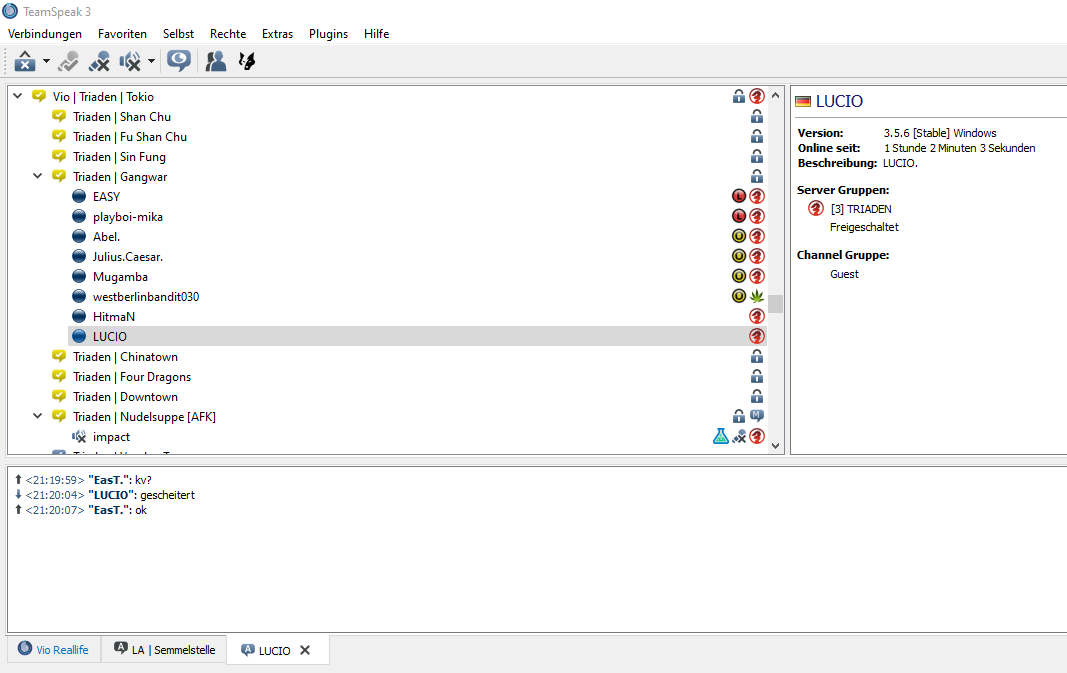This screenshot has width=1067, height=673.
Task: Select the Triaden | Fu Shan Chu channel
Action: [130, 137]
